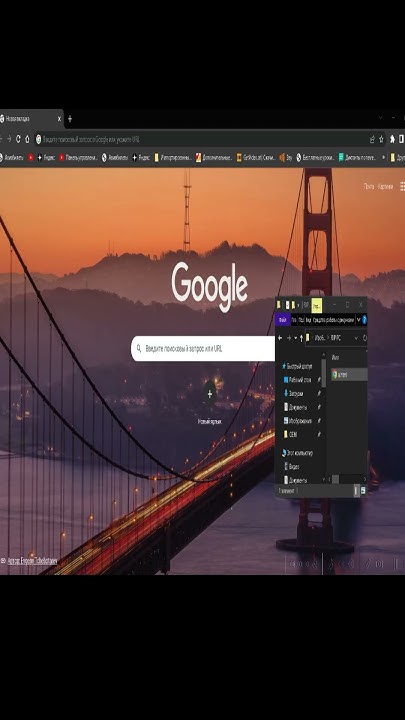Expand the Explorer ribbon with chevron
Image resolution: width=405 pixels, height=720 pixels.
359,320
